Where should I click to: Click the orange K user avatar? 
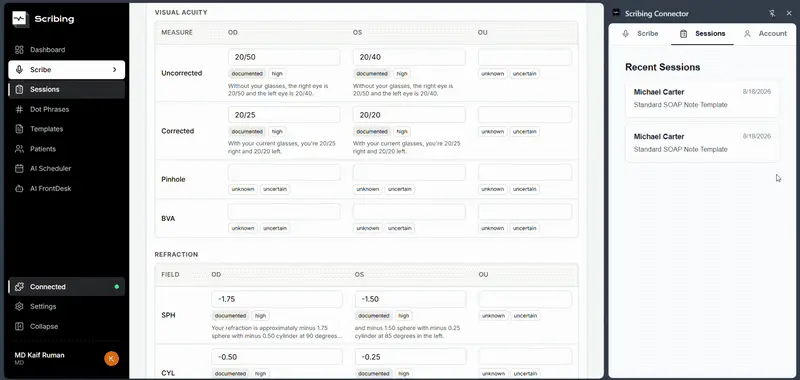click(x=111, y=359)
